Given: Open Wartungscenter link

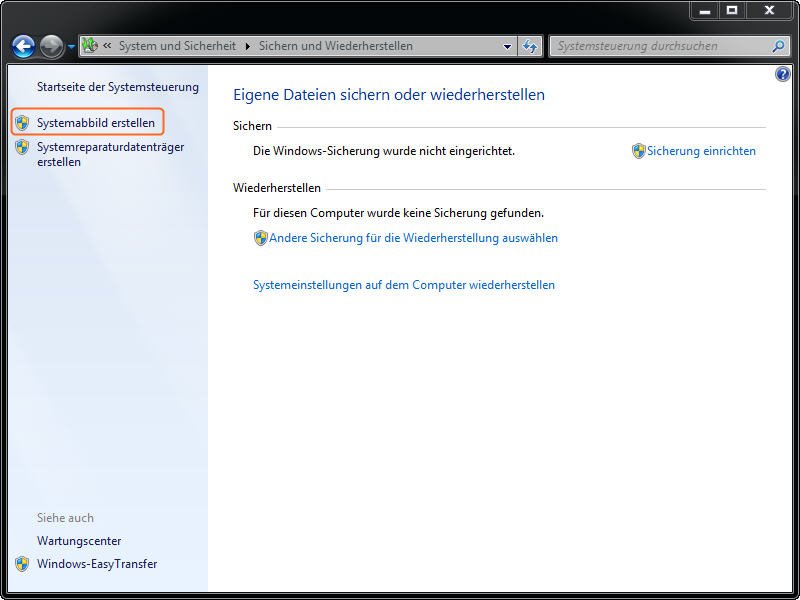Looking at the screenshot, I should 79,541.
